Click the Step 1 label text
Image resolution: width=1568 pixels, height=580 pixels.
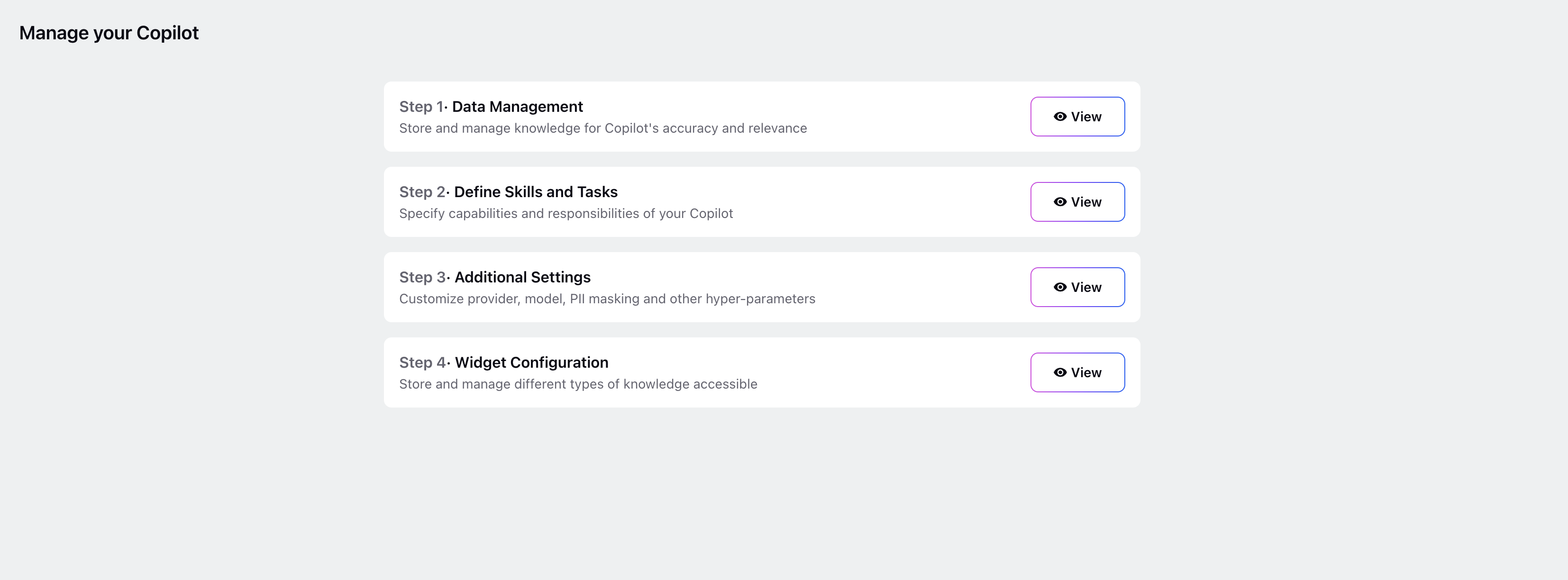(421, 107)
